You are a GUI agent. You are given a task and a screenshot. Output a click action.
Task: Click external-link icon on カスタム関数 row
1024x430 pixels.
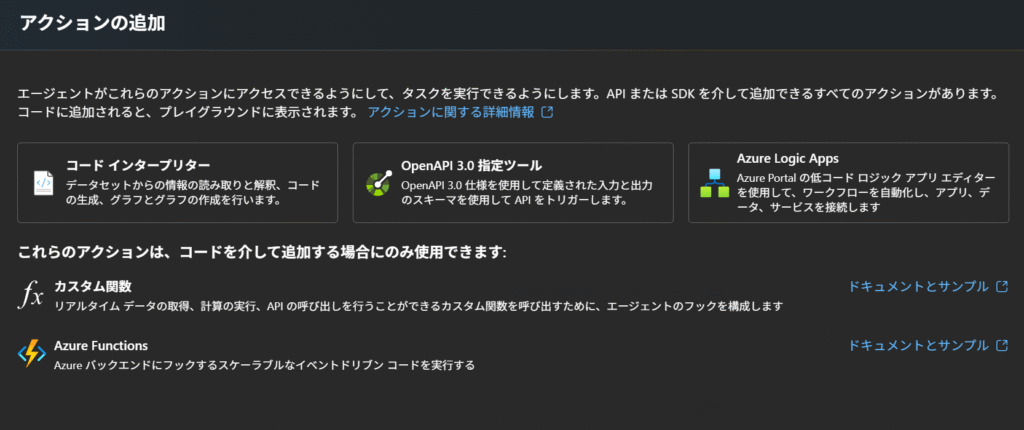pos(1002,286)
